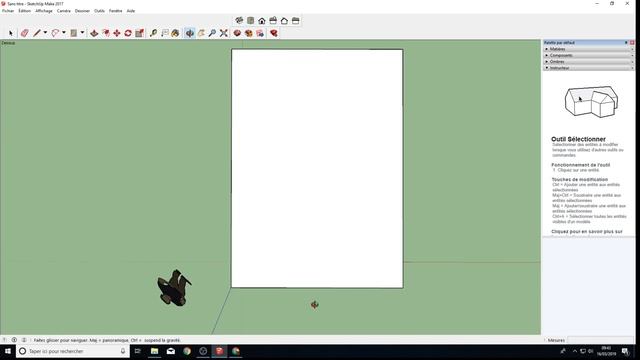Click 'Cliquez pour en savoir plus' link

[587, 231]
